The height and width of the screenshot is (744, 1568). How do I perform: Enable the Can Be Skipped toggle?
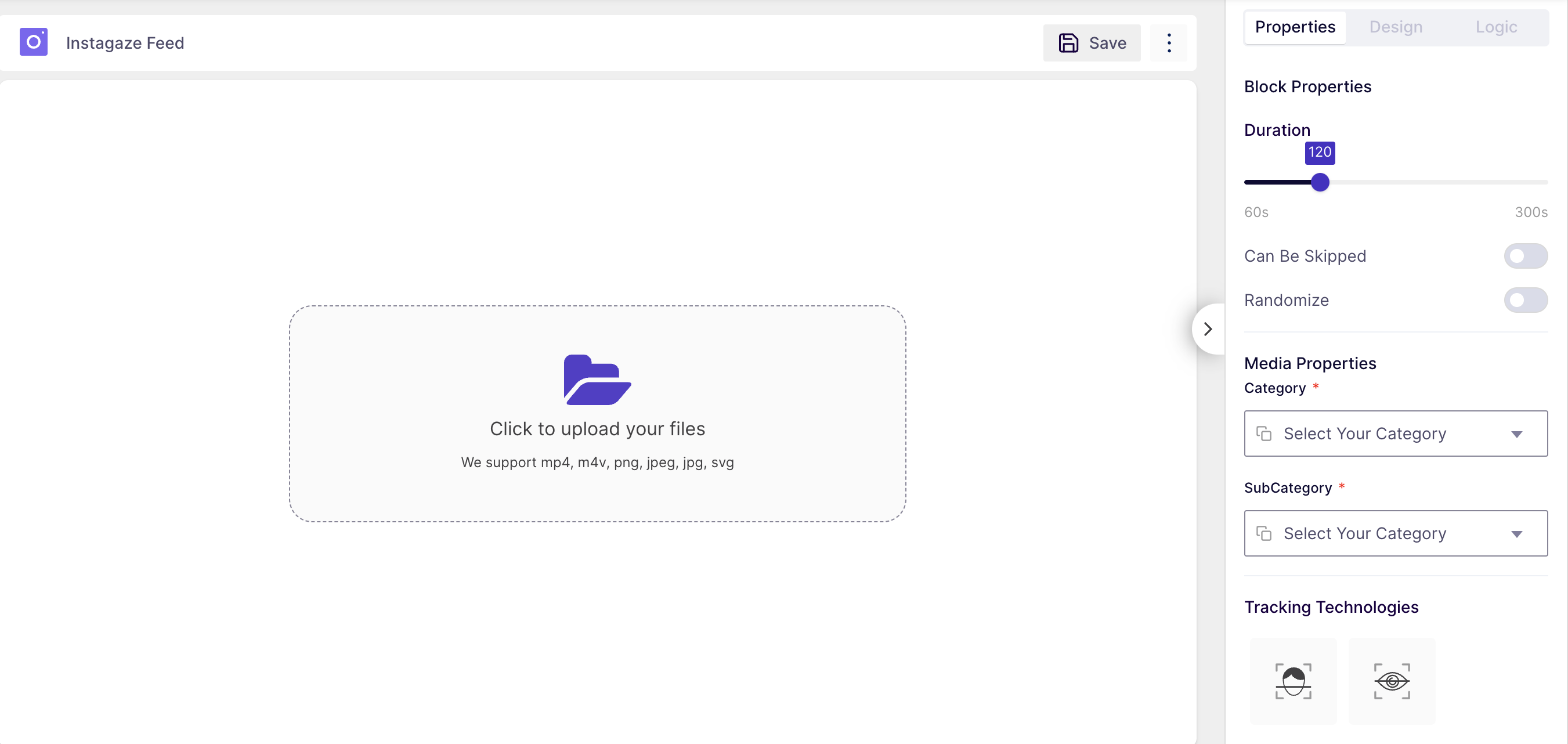[x=1525, y=256]
